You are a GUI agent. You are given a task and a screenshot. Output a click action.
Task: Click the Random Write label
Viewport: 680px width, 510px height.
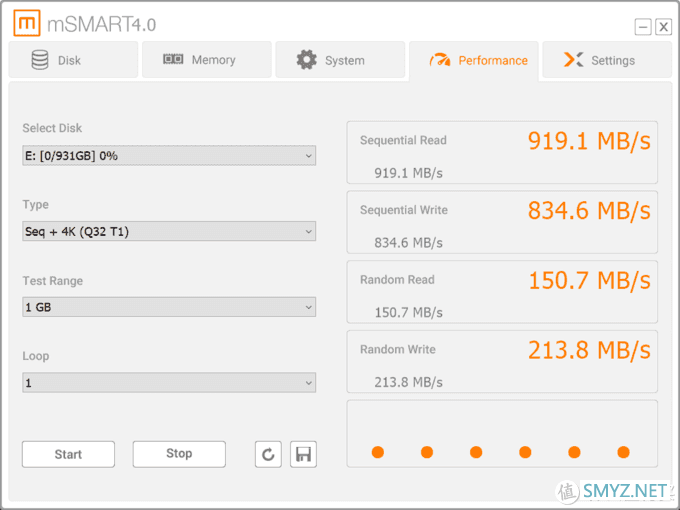tap(398, 350)
